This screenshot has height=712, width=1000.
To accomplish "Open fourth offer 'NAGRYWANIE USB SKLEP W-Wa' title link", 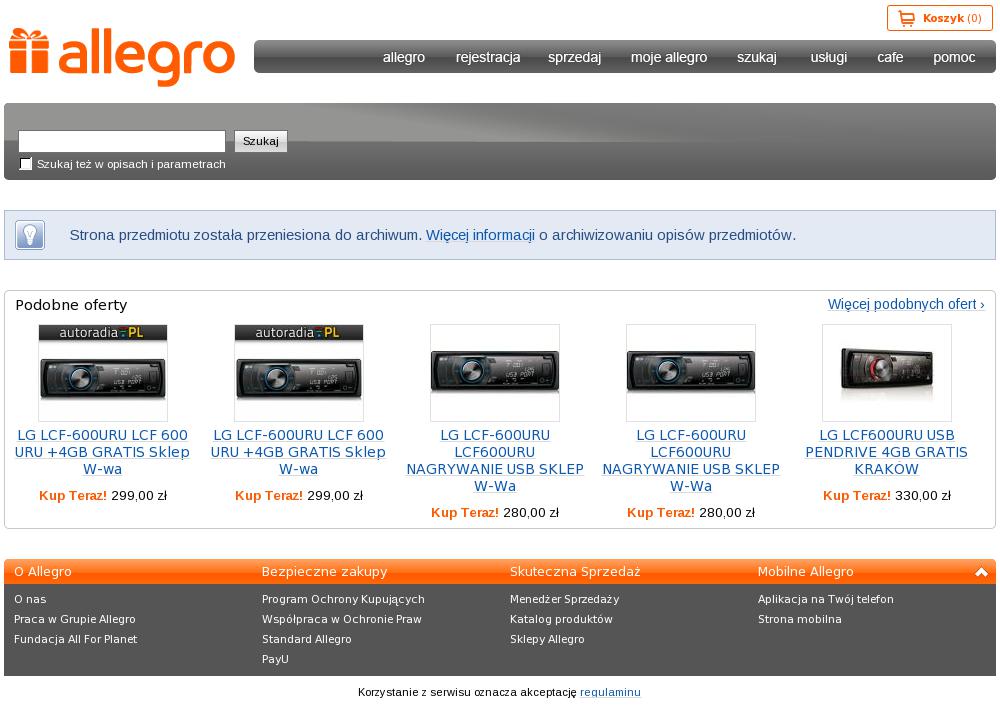I will (691, 461).
